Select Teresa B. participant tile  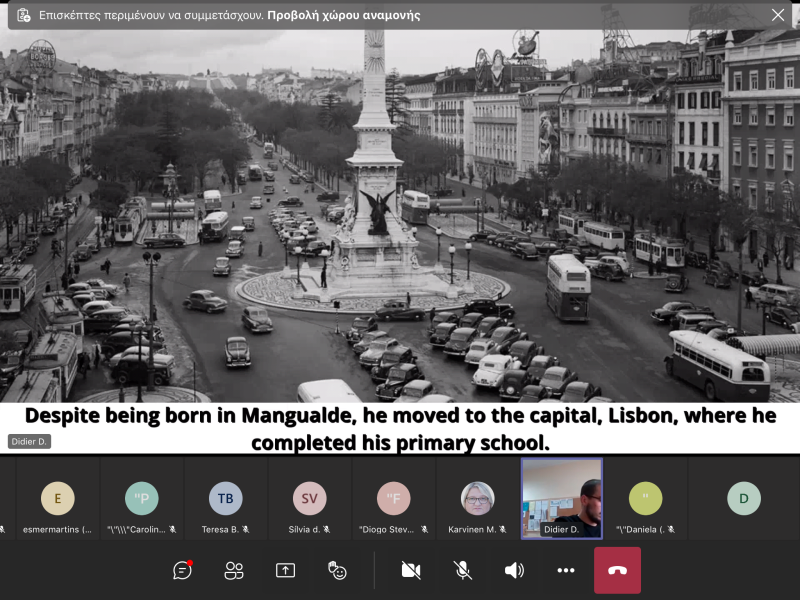tap(225, 498)
